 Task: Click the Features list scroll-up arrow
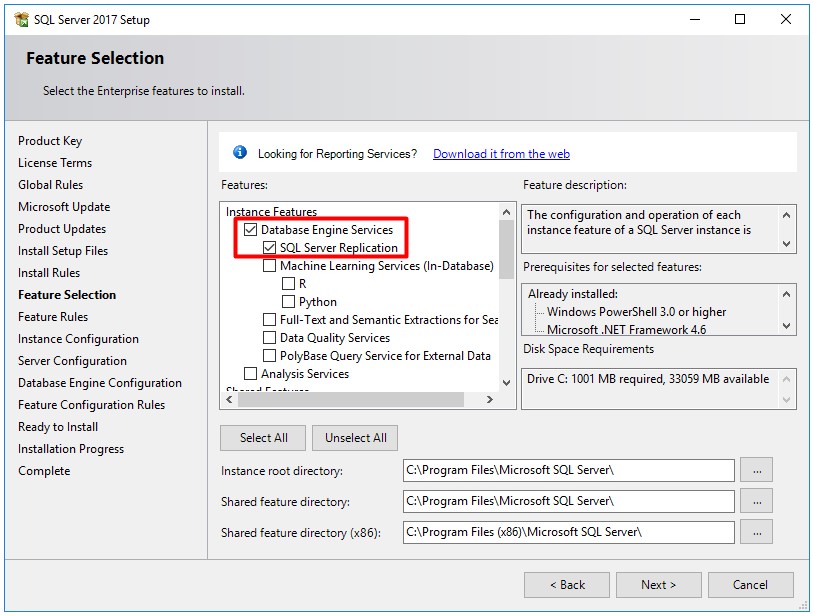504,212
